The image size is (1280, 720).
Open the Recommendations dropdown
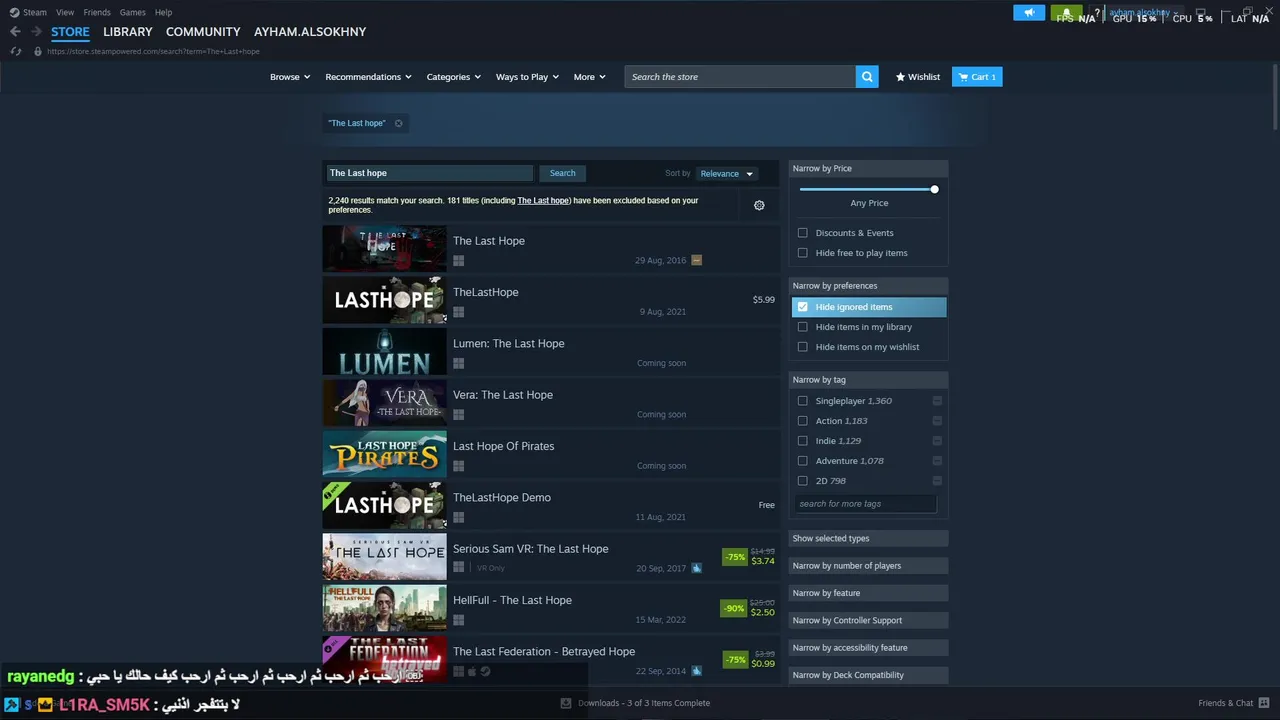[x=369, y=77]
